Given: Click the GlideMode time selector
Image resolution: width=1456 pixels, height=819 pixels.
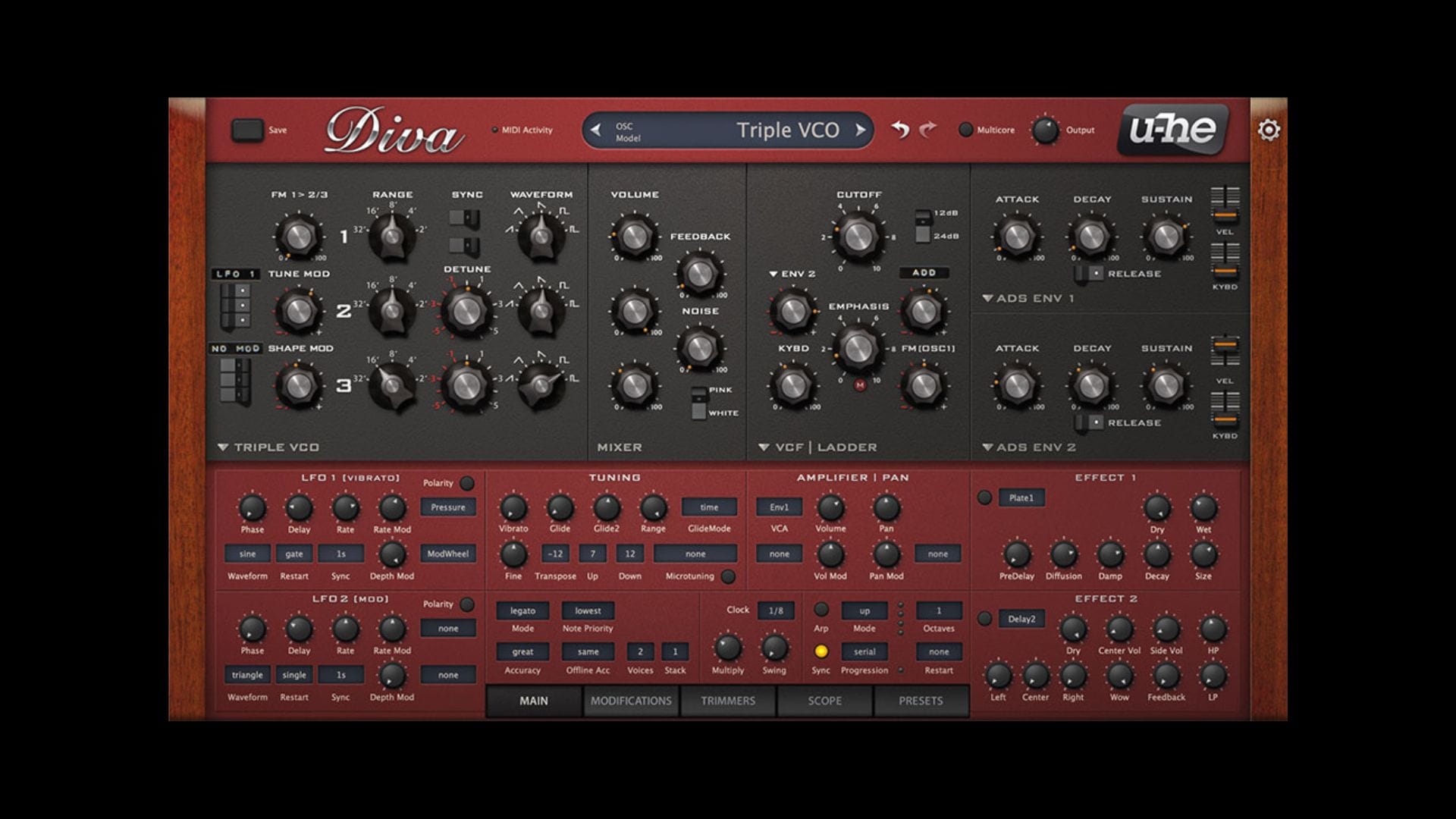Looking at the screenshot, I should pyautogui.click(x=709, y=507).
